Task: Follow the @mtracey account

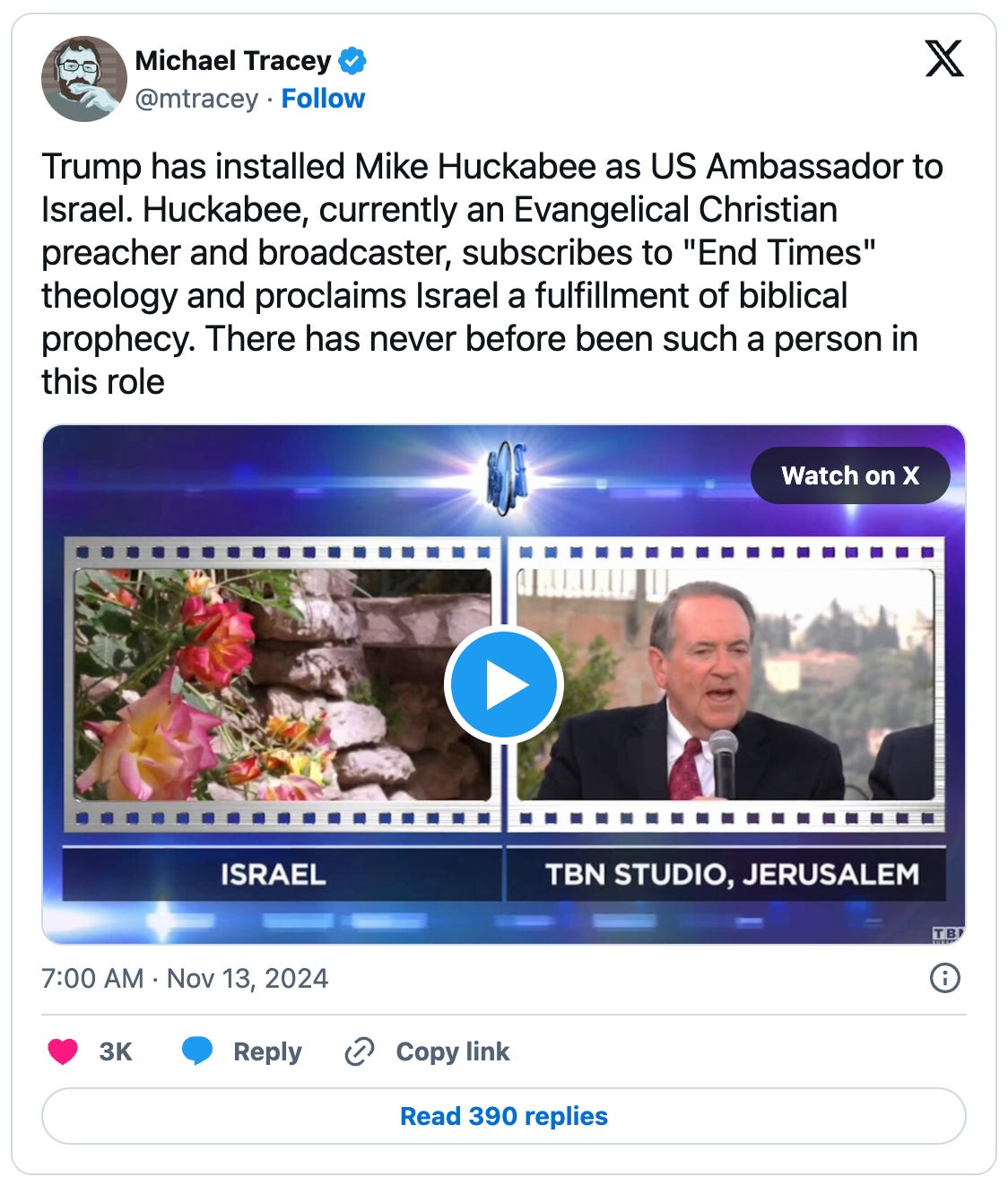Action: point(323,99)
